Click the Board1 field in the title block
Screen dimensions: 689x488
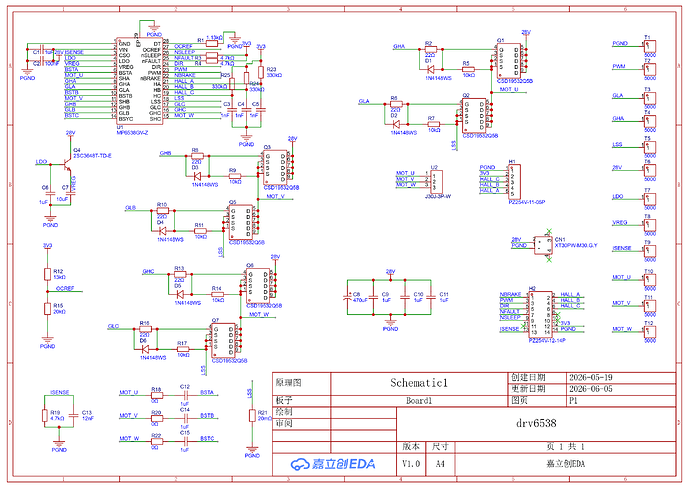click(419, 401)
